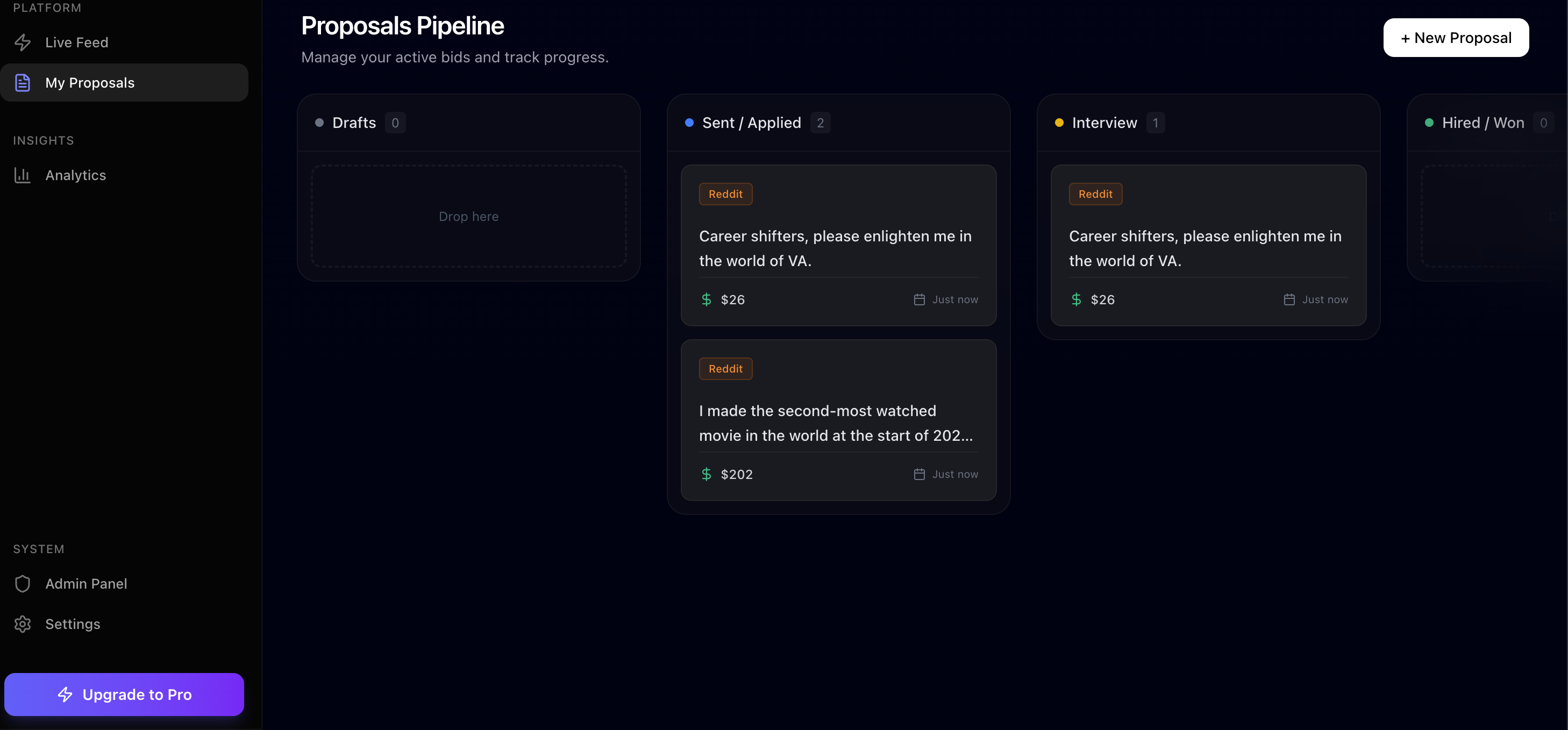Viewport: 1568px width, 730px height.
Task: Click the yellow Interview status dot
Action: (1059, 123)
